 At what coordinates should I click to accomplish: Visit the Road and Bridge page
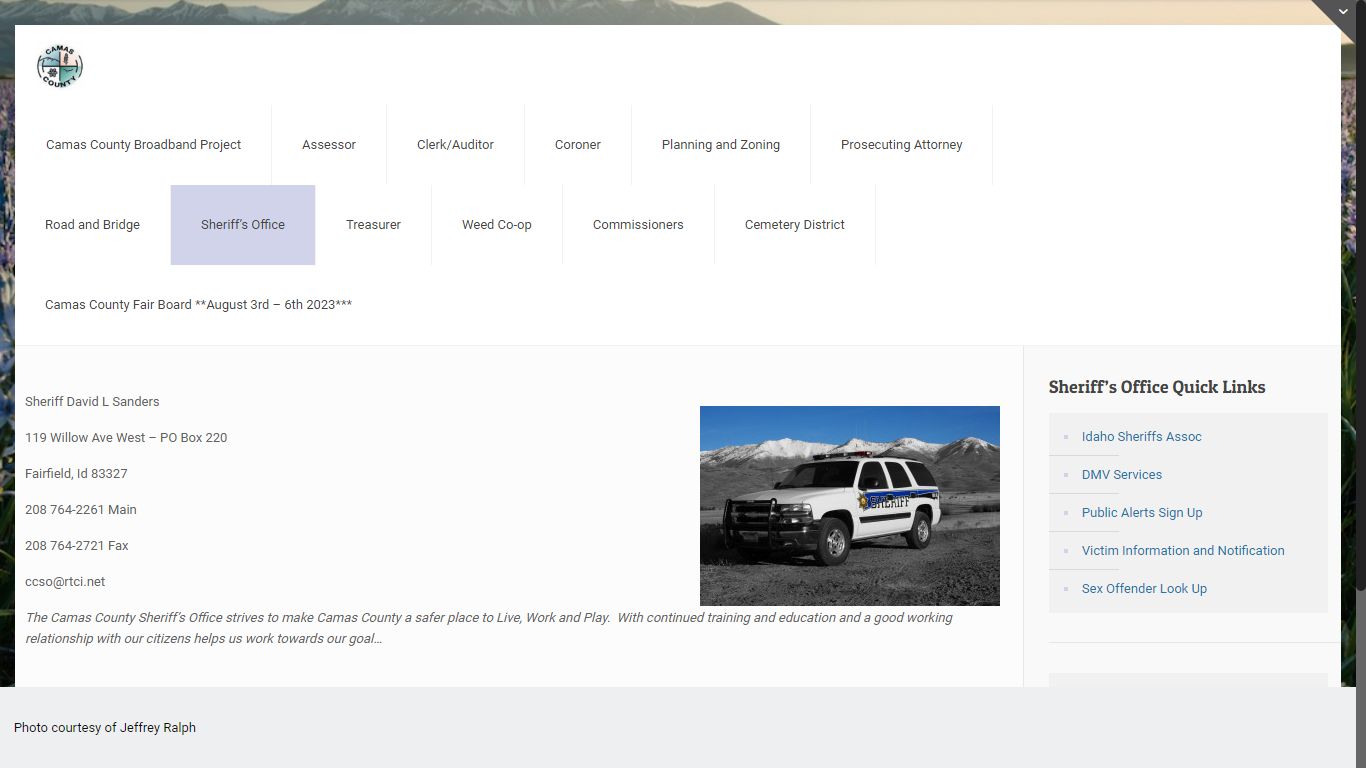(92, 225)
